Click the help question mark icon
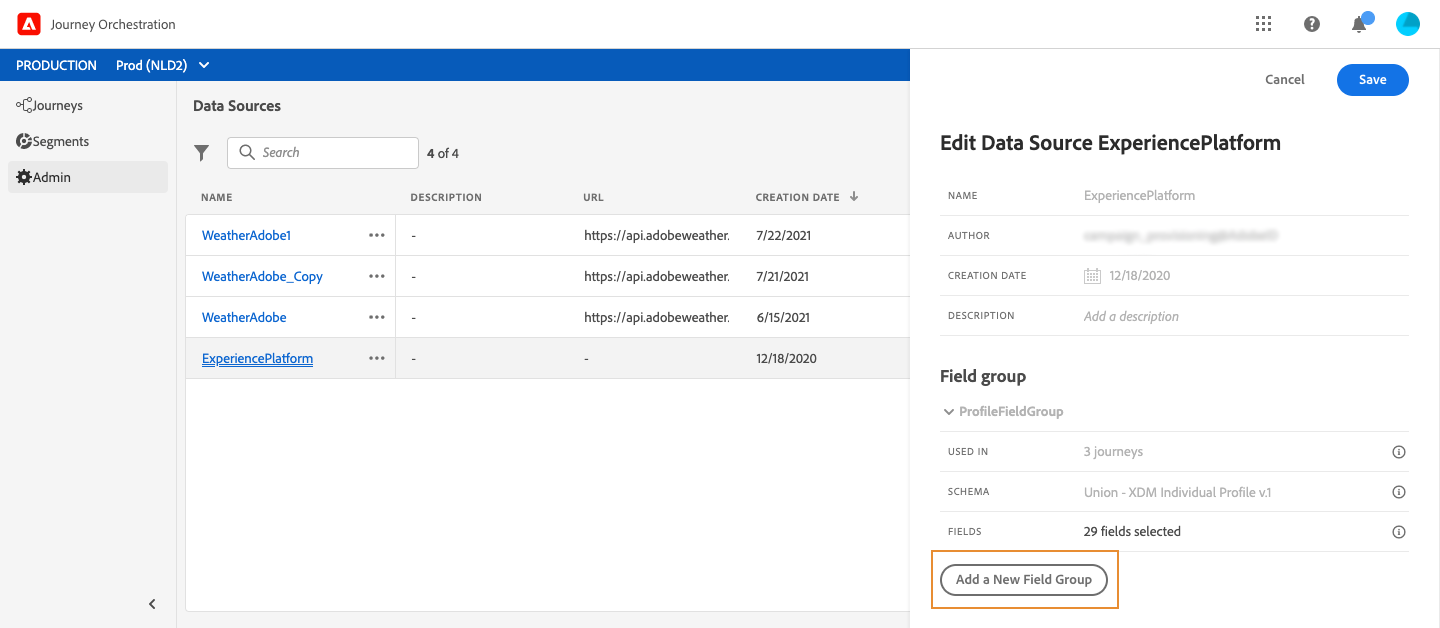The image size is (1440, 628). point(1312,24)
